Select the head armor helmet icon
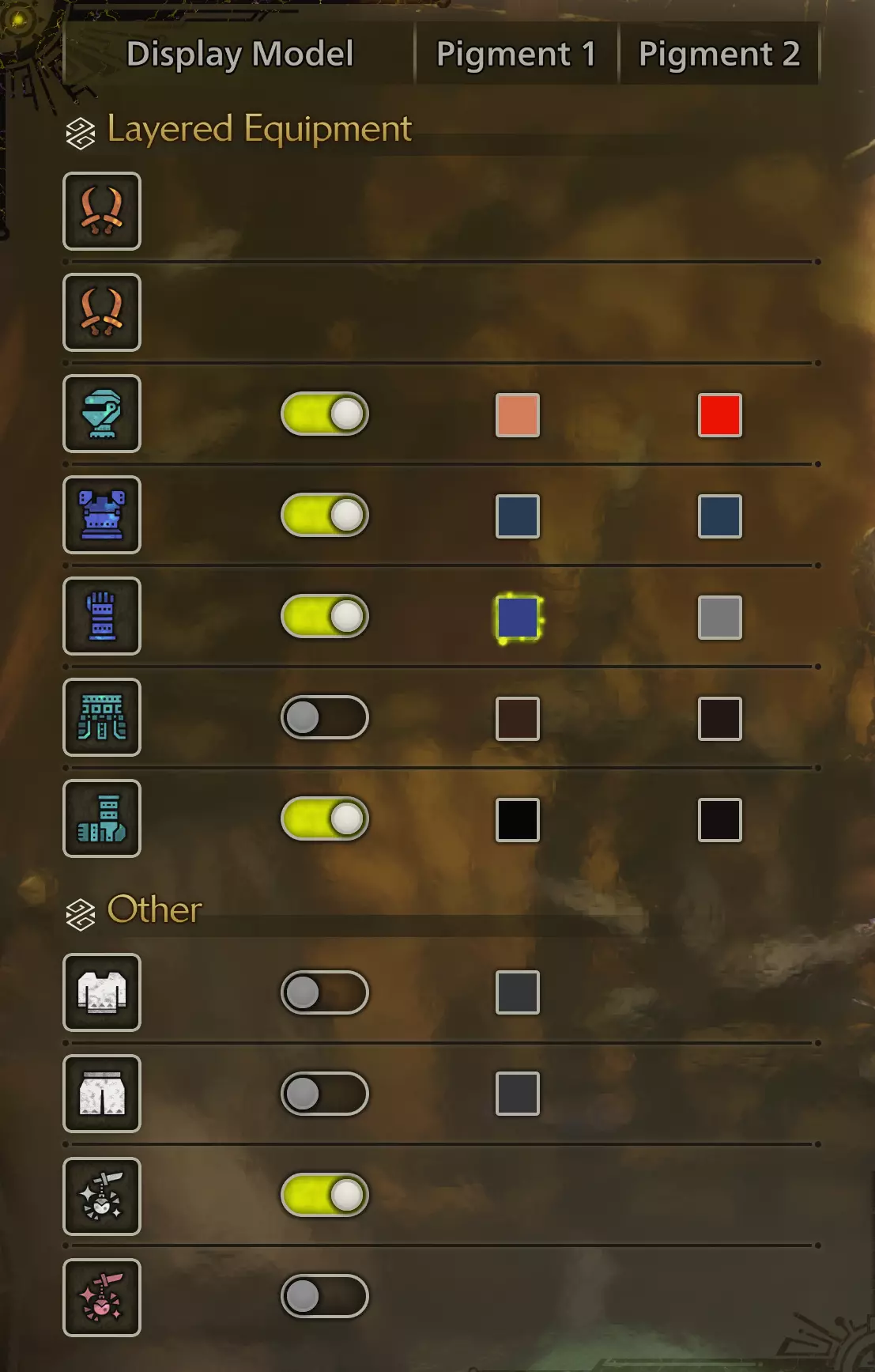 click(102, 414)
